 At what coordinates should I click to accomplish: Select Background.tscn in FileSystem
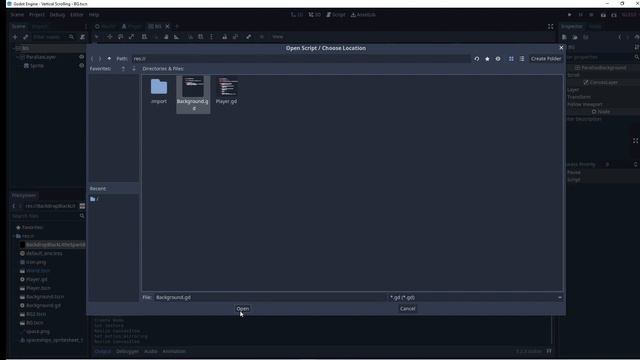[x=45, y=297]
